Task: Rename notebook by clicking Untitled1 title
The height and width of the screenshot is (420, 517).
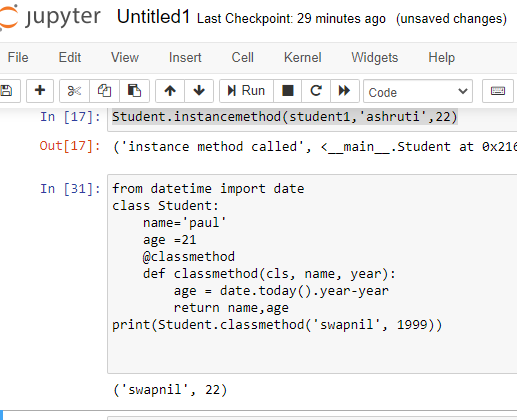Action: tap(154, 17)
